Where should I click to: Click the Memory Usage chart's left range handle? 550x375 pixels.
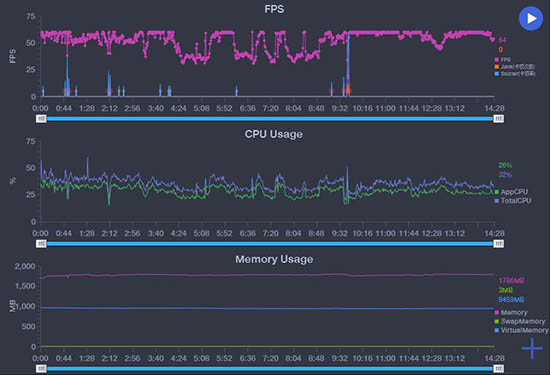coord(41,369)
